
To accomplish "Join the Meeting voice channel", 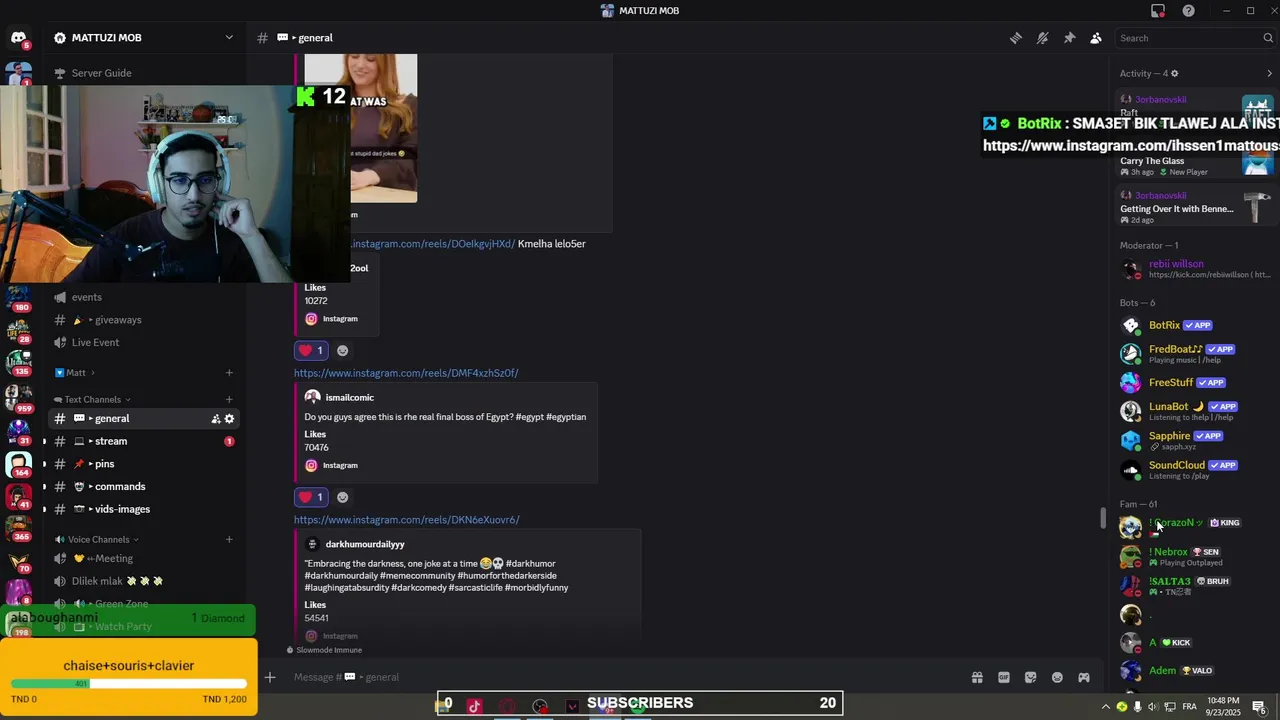I will tap(143, 559).
